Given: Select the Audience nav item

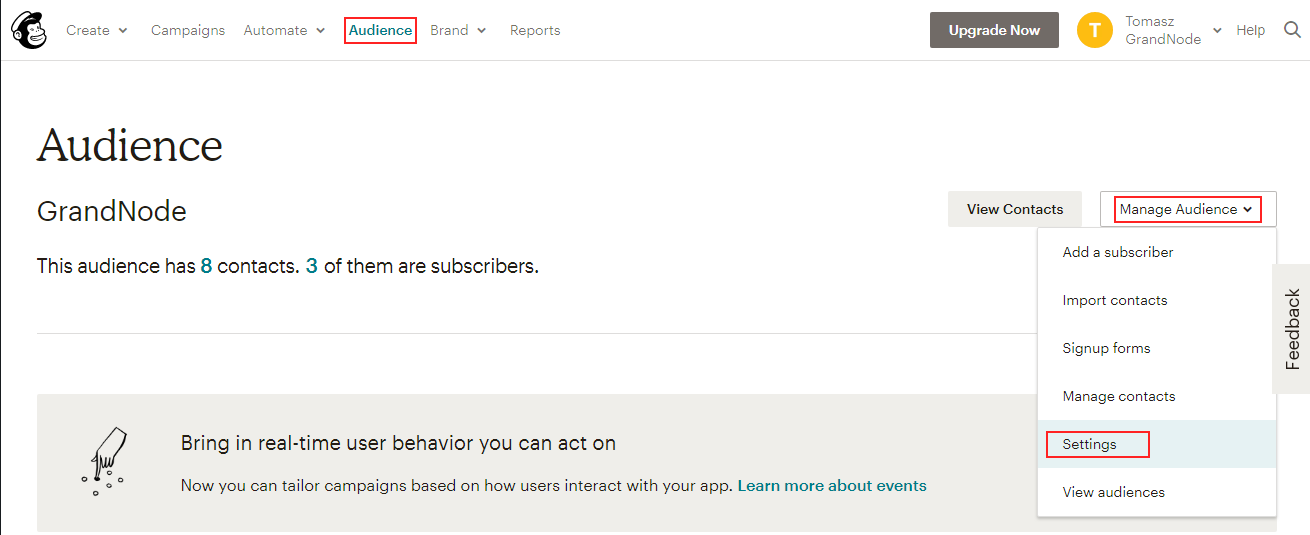Looking at the screenshot, I should (380, 30).
